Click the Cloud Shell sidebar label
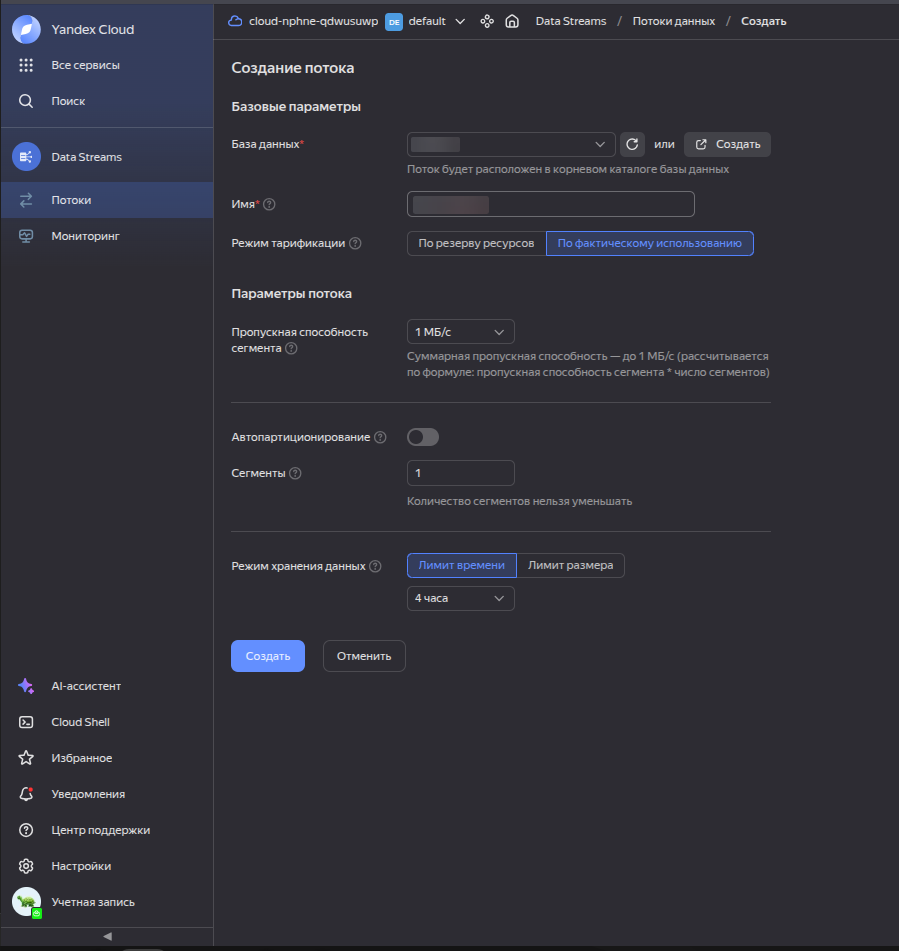 point(81,722)
